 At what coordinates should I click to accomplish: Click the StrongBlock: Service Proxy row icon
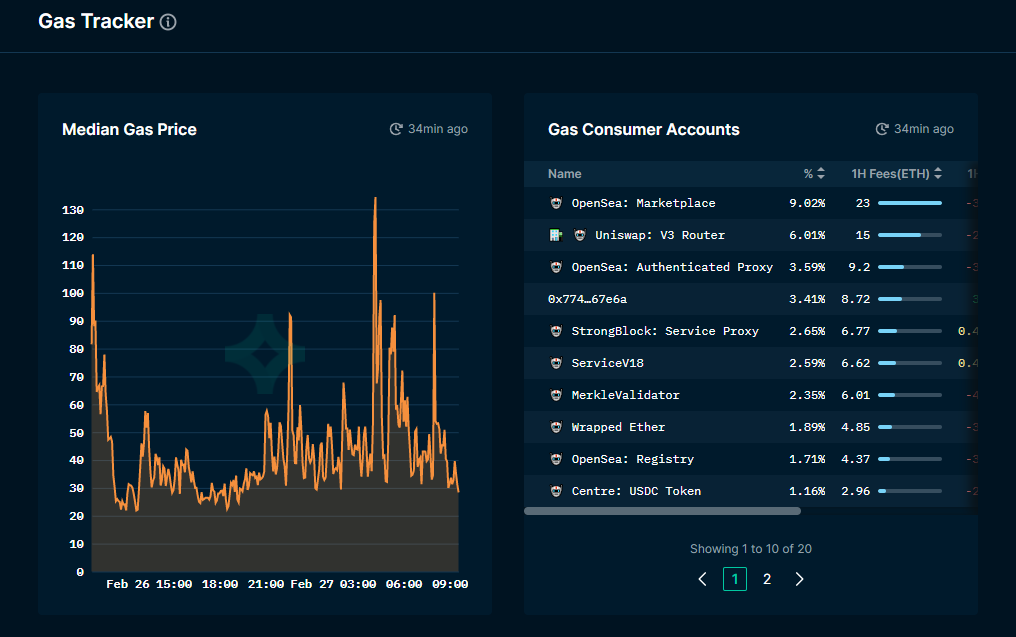click(x=556, y=331)
